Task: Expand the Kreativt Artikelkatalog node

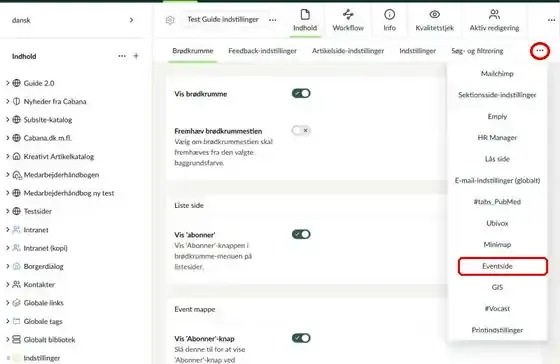Action: click(x=8, y=156)
